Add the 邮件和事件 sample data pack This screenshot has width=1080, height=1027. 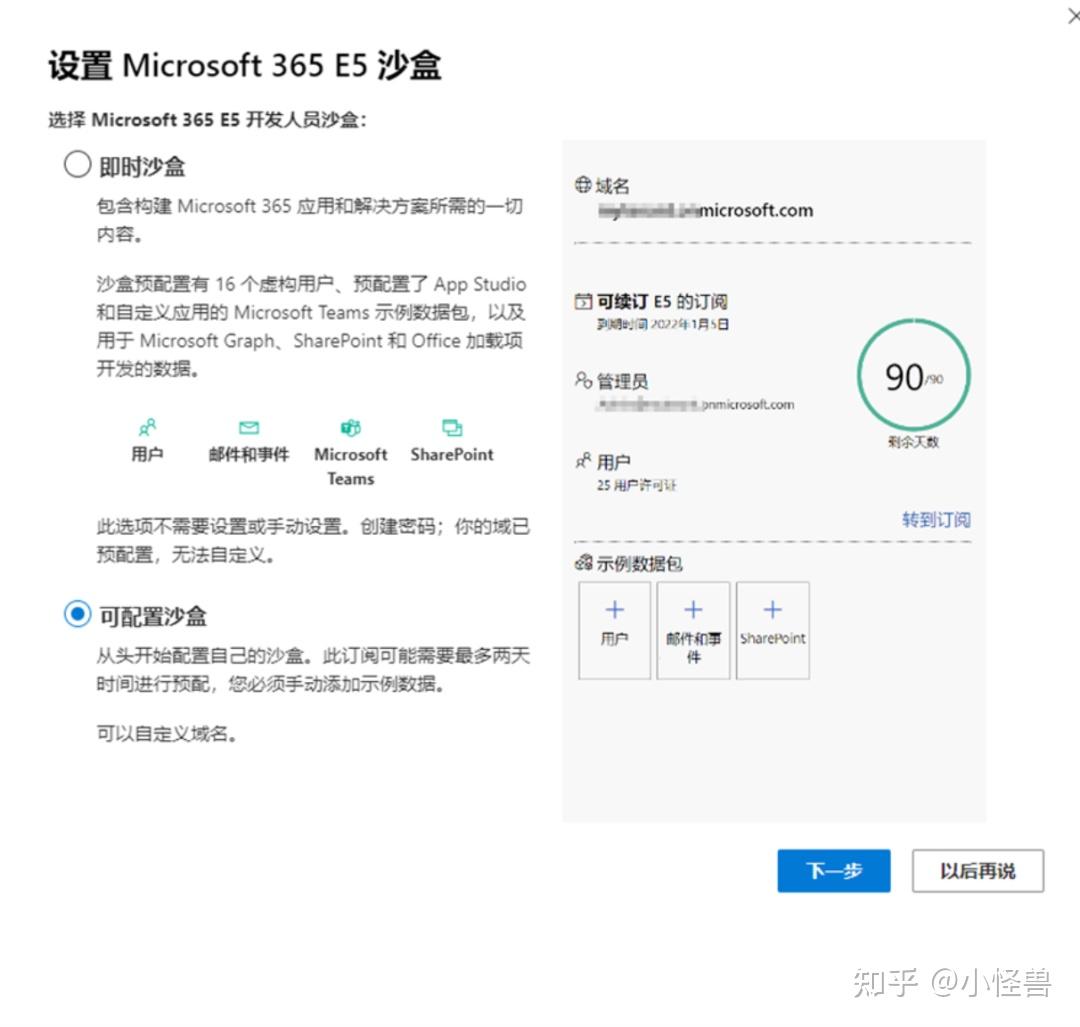coord(693,630)
